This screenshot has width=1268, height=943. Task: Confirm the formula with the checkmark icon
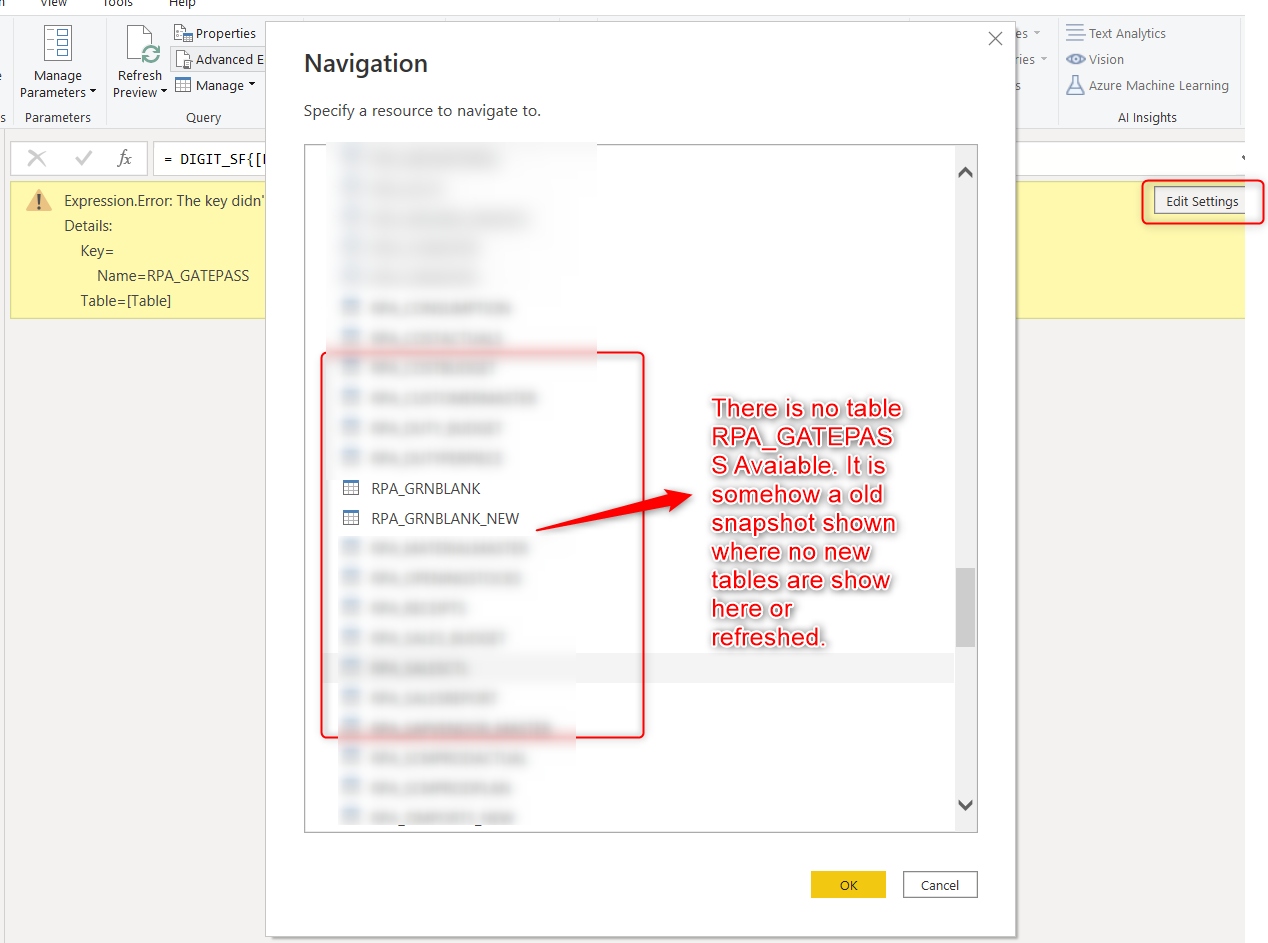84,158
